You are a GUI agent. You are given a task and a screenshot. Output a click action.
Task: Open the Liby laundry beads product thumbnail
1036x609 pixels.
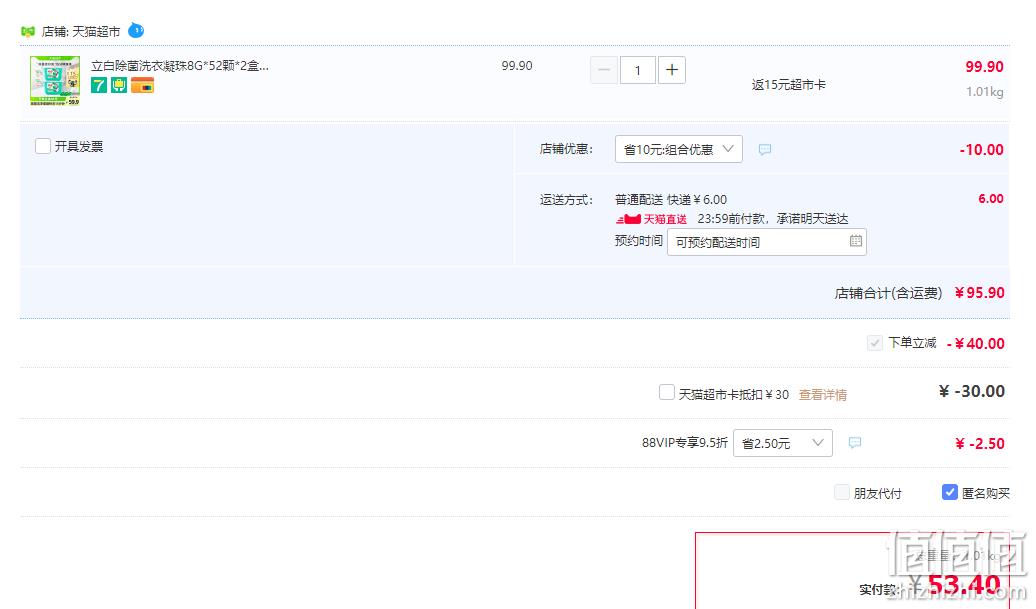(55, 81)
